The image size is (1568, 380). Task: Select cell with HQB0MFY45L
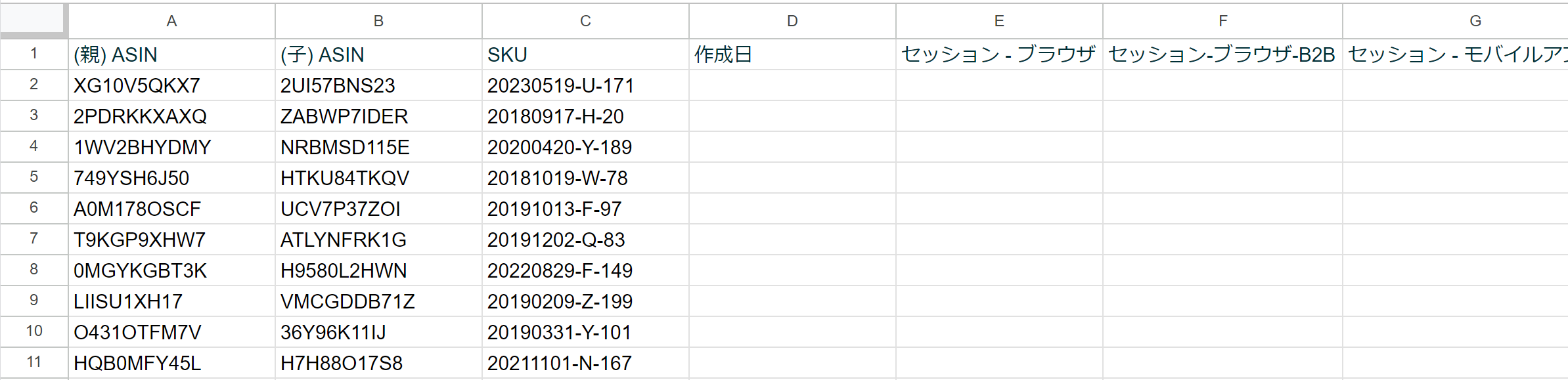171,363
